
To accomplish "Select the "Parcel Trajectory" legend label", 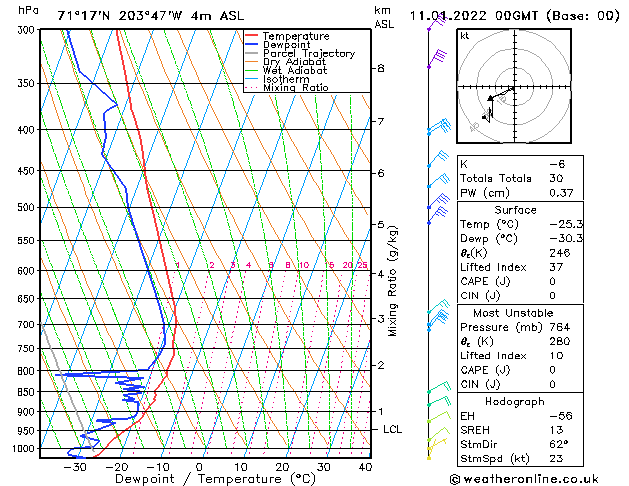I will [309, 53].
